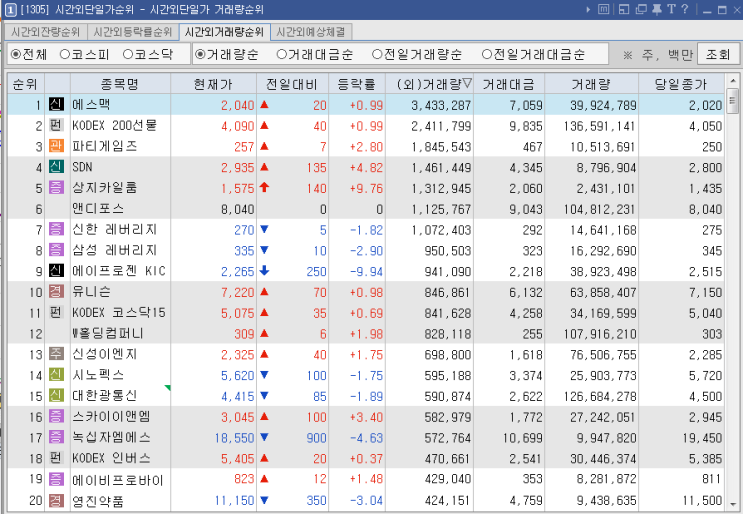Click the 펀 badge next to KODEX 코스닥15
The image size is (743, 514).
56,313
